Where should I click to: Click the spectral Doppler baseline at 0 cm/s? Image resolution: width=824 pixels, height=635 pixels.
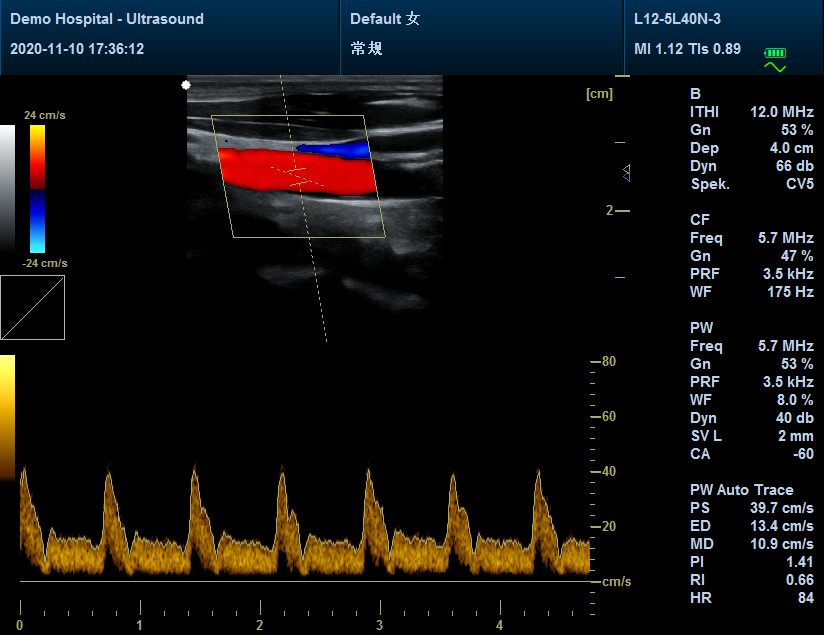tap(300, 581)
